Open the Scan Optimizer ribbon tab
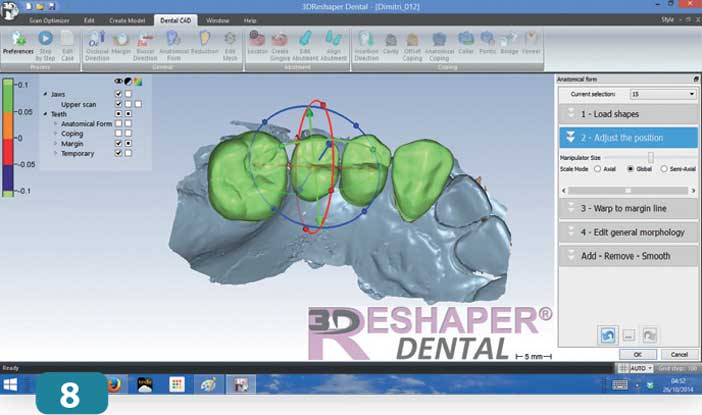The image size is (702, 415). pyautogui.click(x=49, y=21)
